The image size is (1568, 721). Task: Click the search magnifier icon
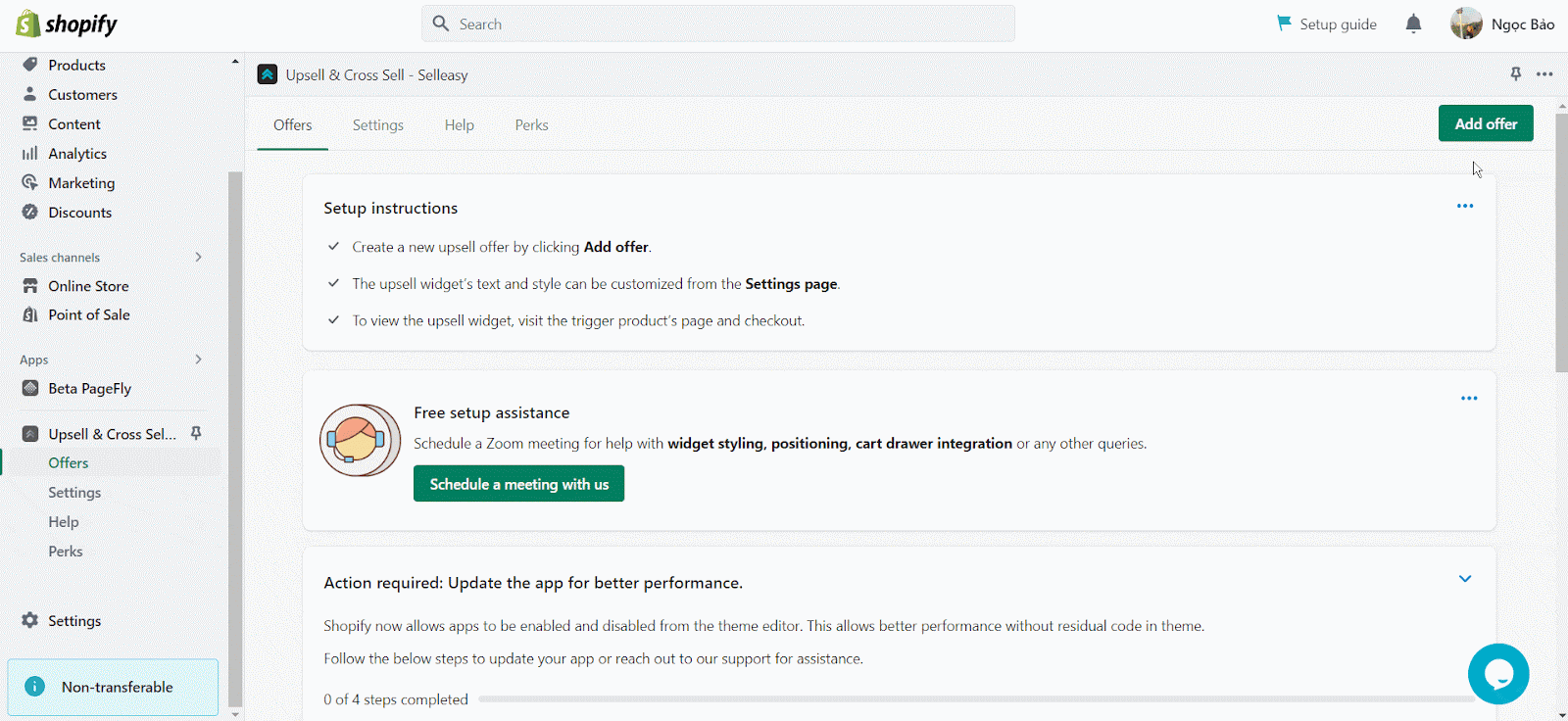click(x=441, y=24)
